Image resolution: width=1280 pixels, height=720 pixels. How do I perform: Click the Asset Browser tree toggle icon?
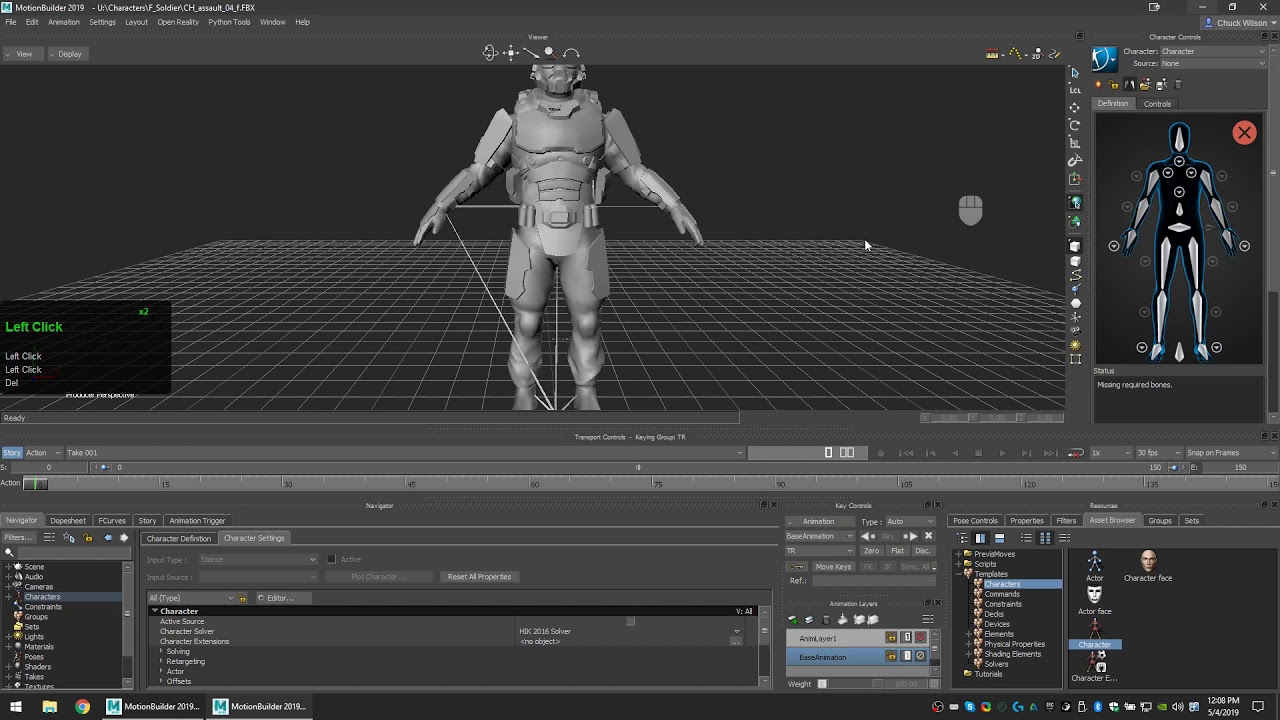(x=963, y=538)
